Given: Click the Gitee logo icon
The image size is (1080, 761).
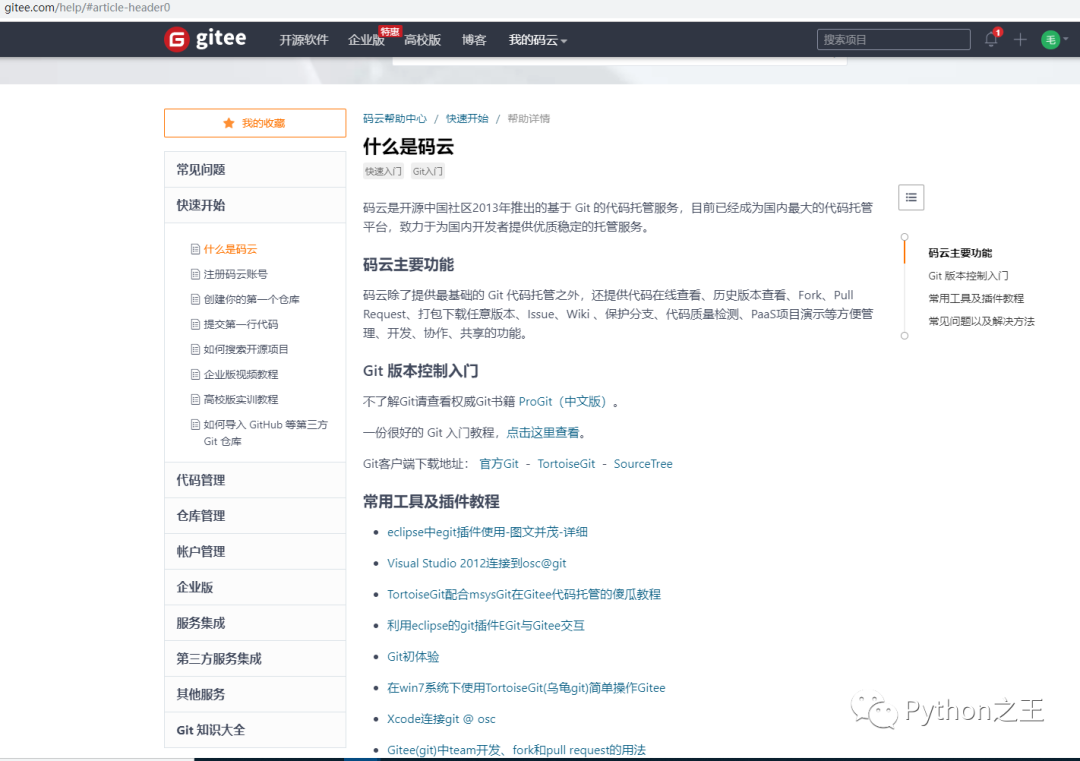Looking at the screenshot, I should (177, 39).
